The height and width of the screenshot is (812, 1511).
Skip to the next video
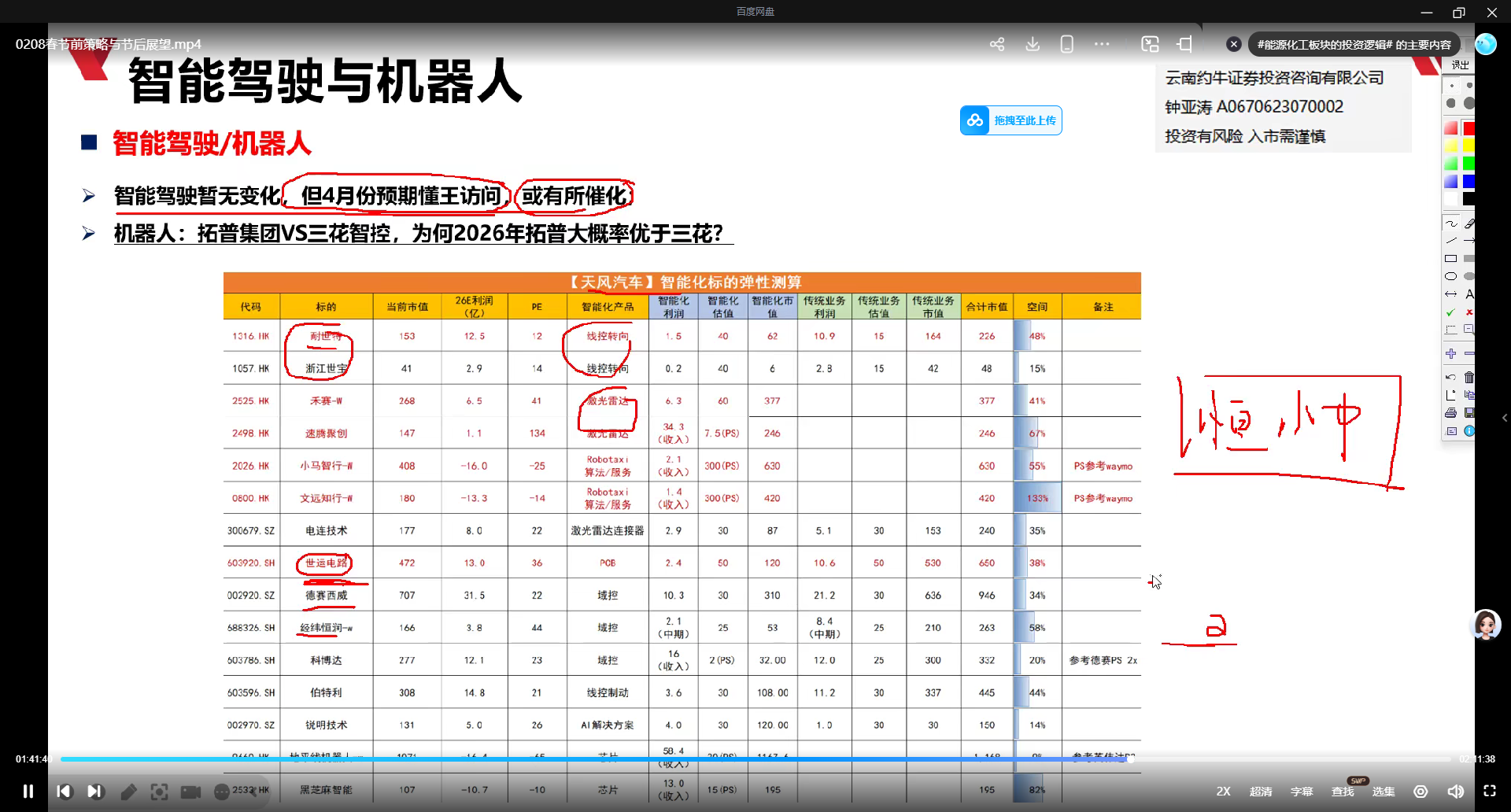coord(94,791)
